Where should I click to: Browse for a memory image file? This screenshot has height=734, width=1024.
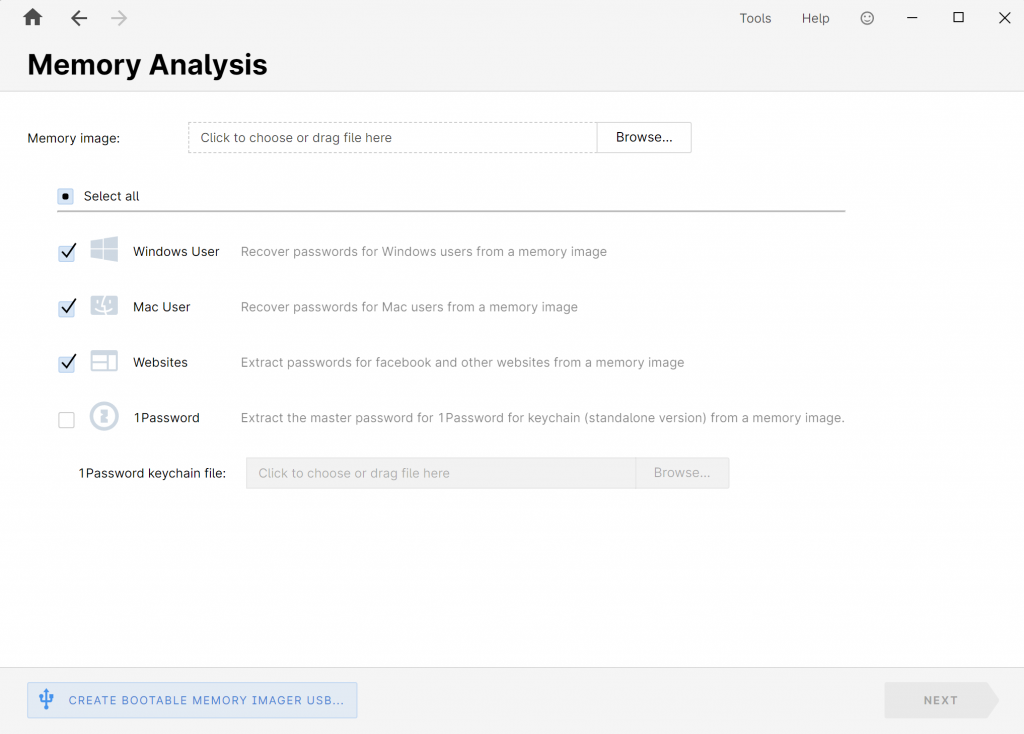644,137
